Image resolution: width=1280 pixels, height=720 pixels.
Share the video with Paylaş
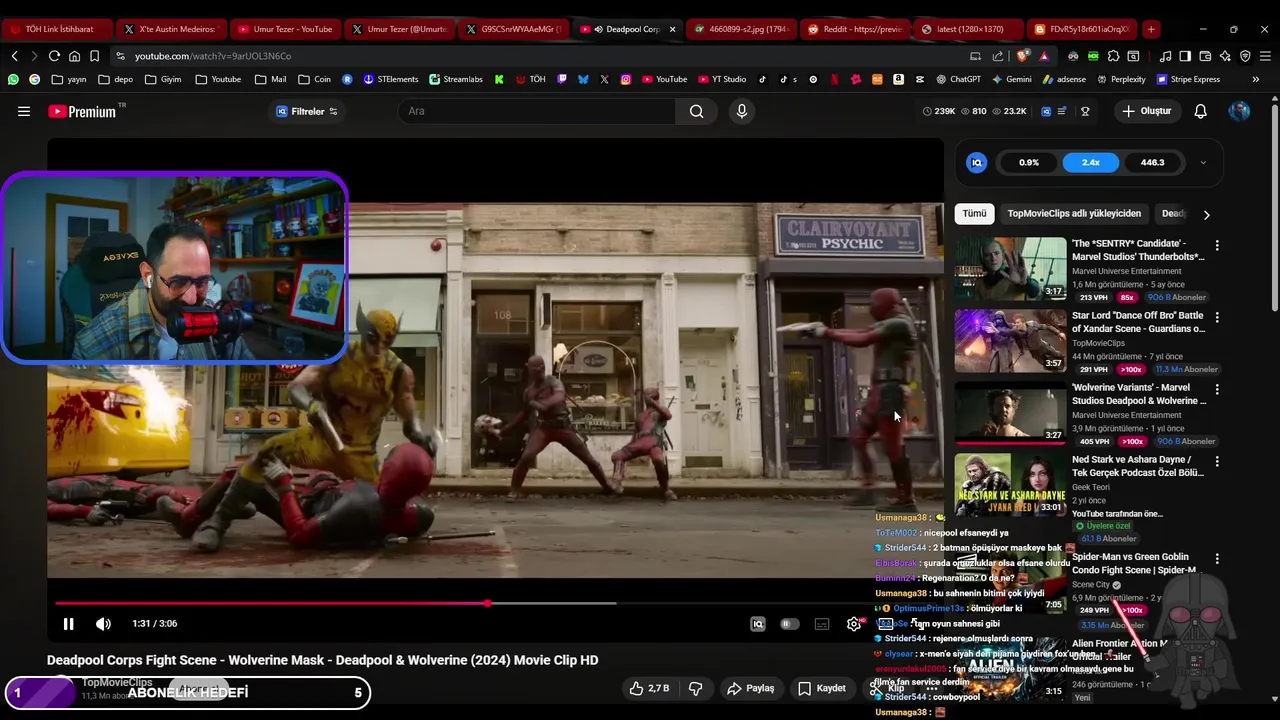click(751, 688)
